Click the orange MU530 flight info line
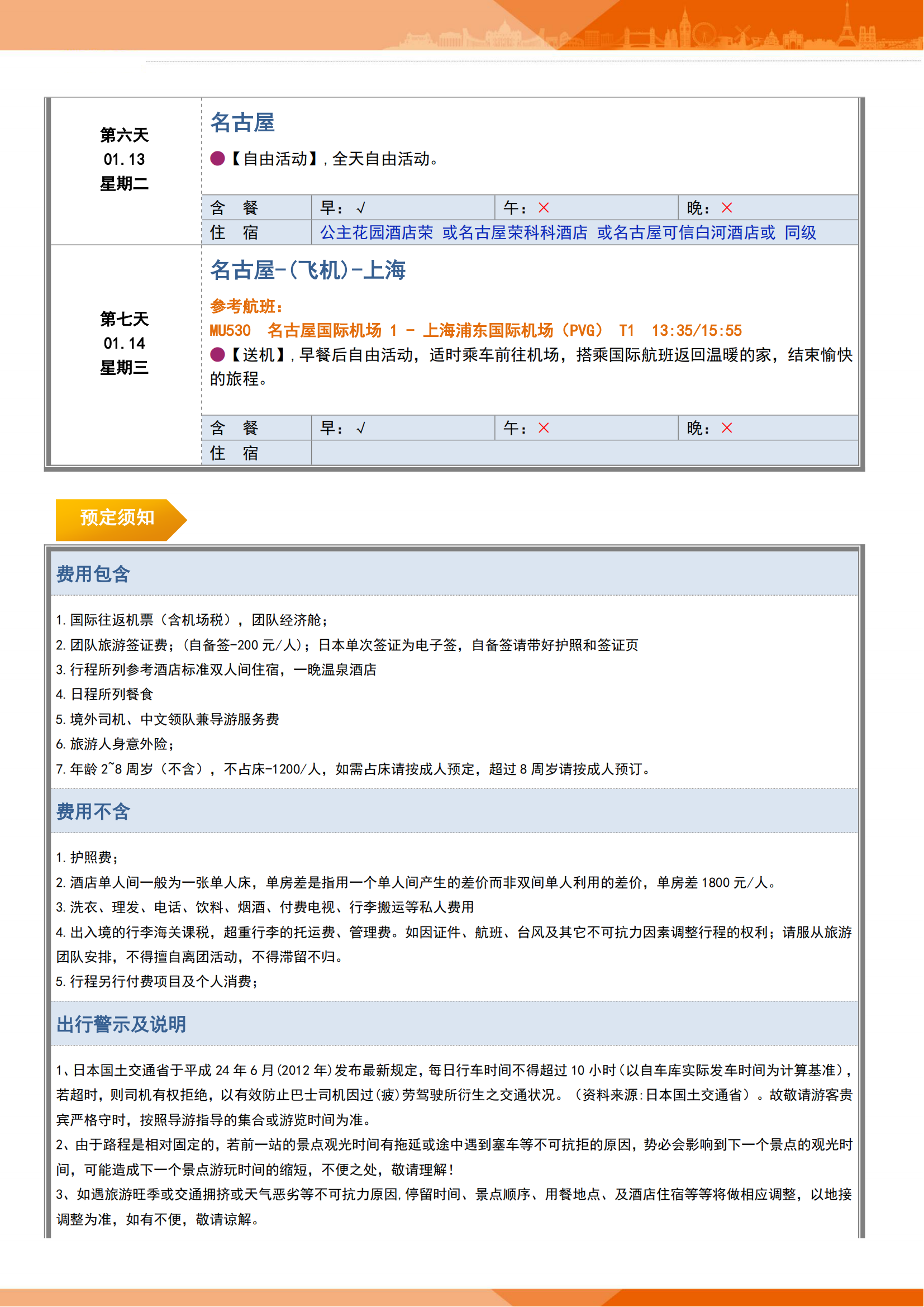 click(475, 331)
